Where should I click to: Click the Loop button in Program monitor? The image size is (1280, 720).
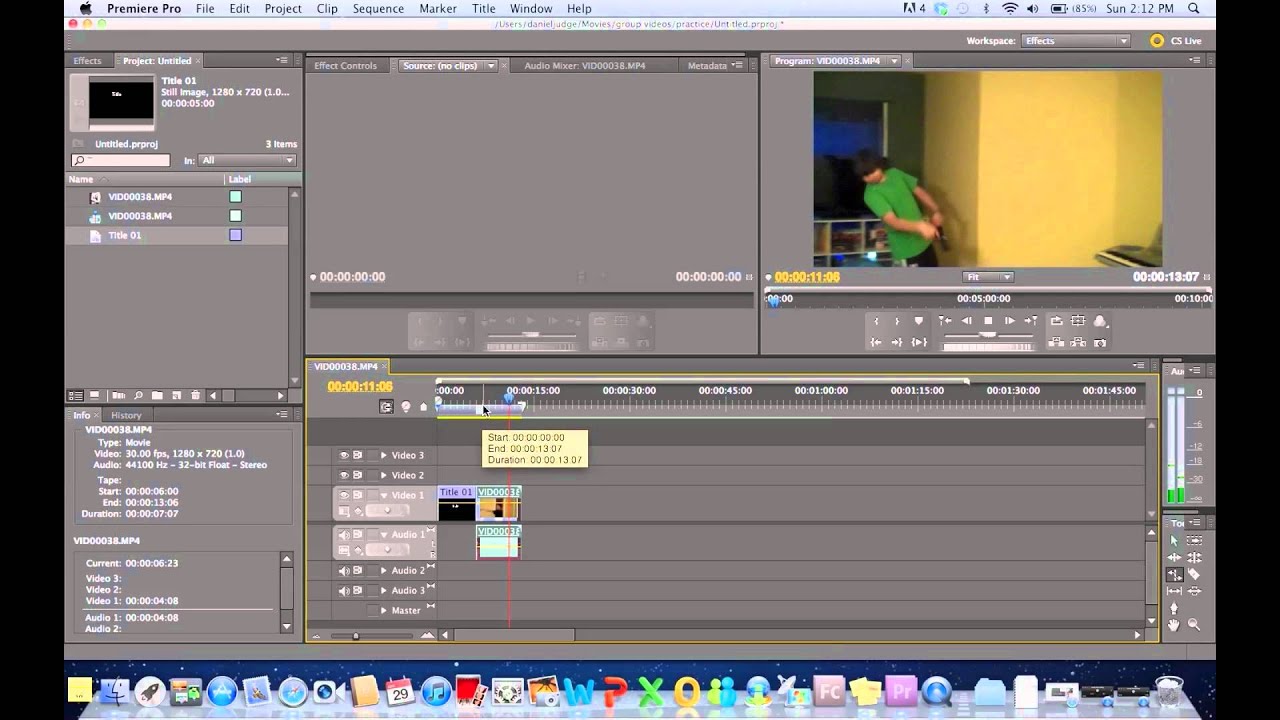1056,321
